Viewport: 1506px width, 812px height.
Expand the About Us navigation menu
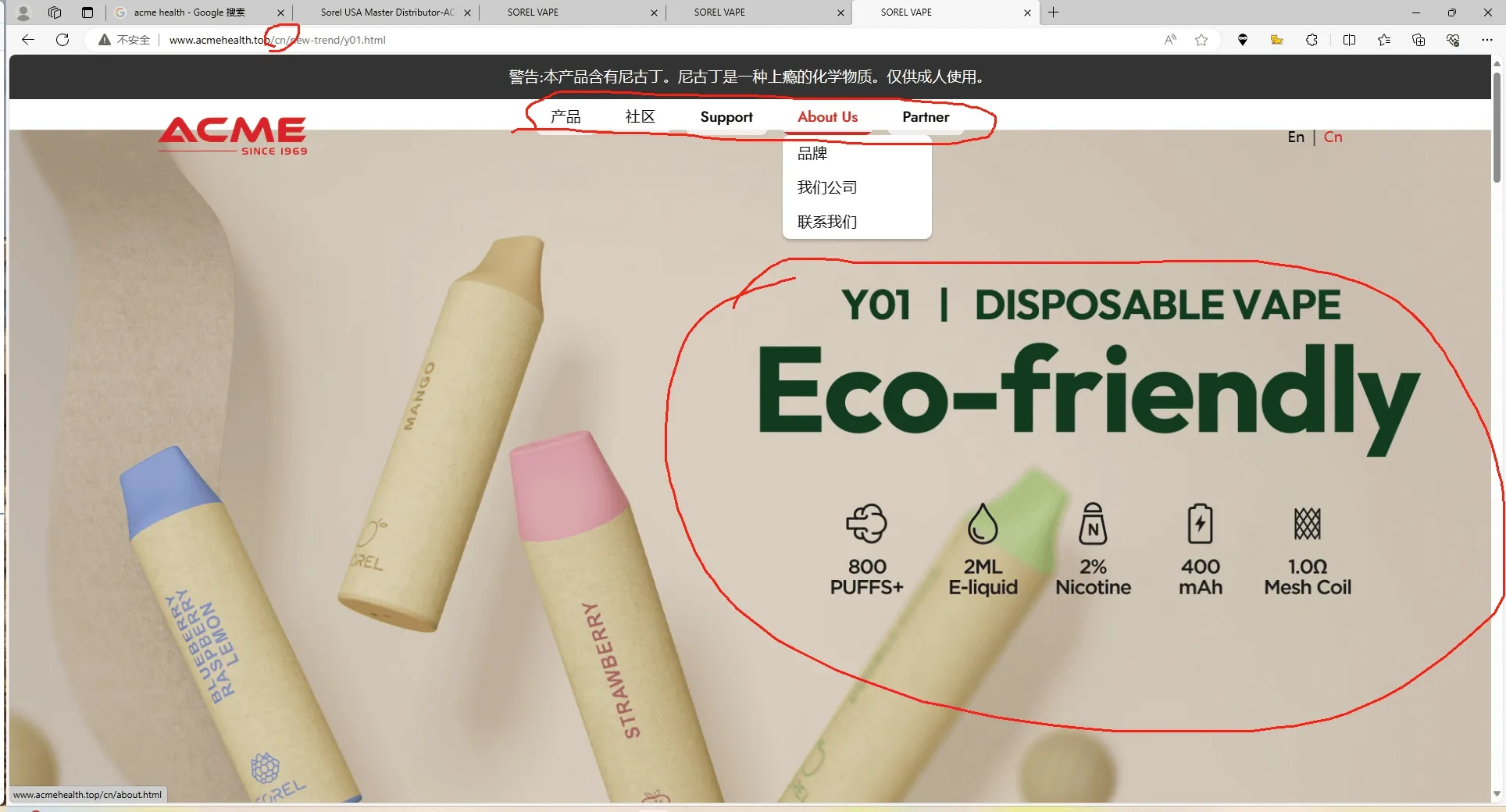(827, 117)
